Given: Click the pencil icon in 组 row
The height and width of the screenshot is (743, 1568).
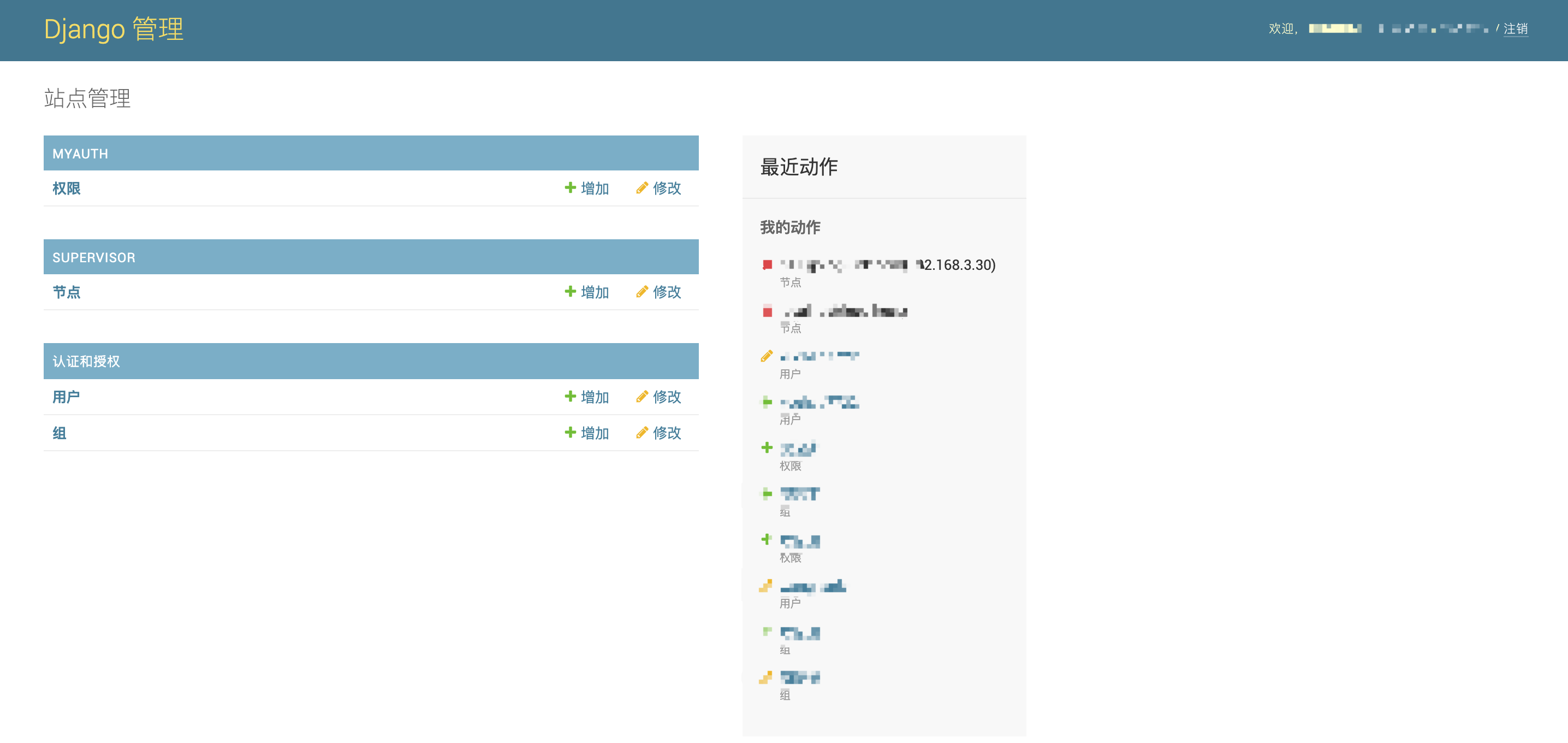Looking at the screenshot, I should pyautogui.click(x=642, y=432).
